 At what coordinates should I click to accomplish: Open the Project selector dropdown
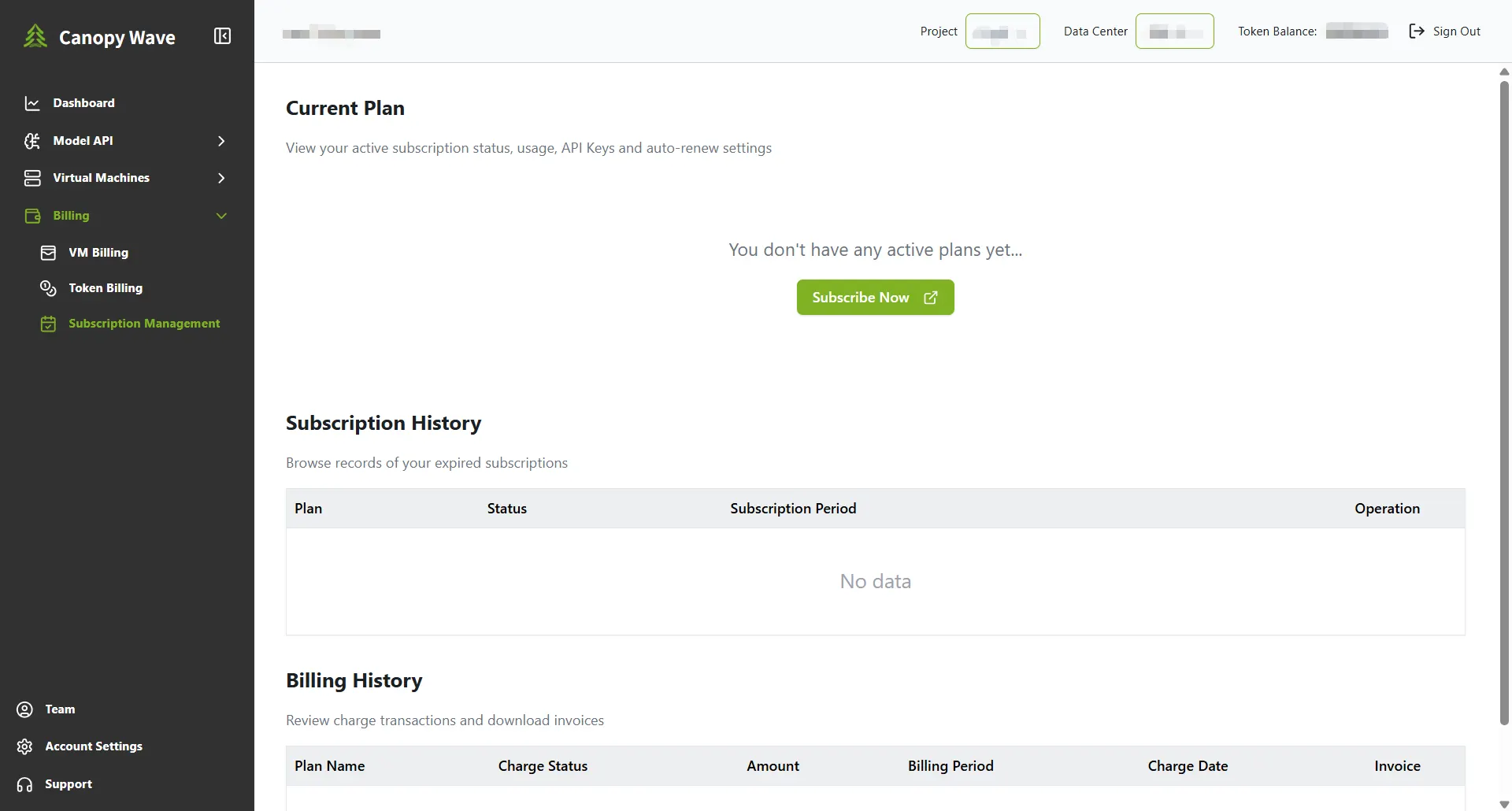[x=1002, y=31]
